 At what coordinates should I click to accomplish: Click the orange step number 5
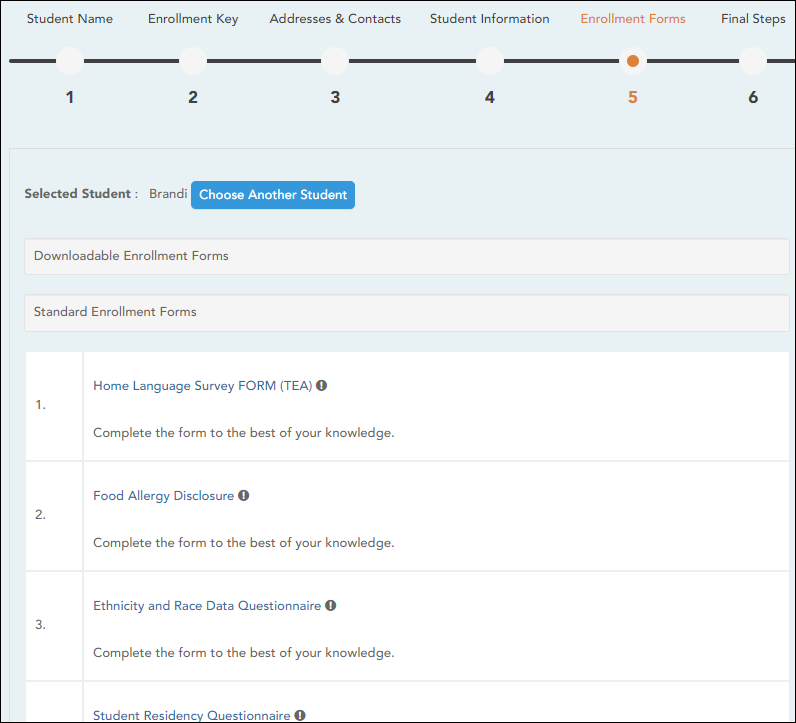[x=633, y=97]
